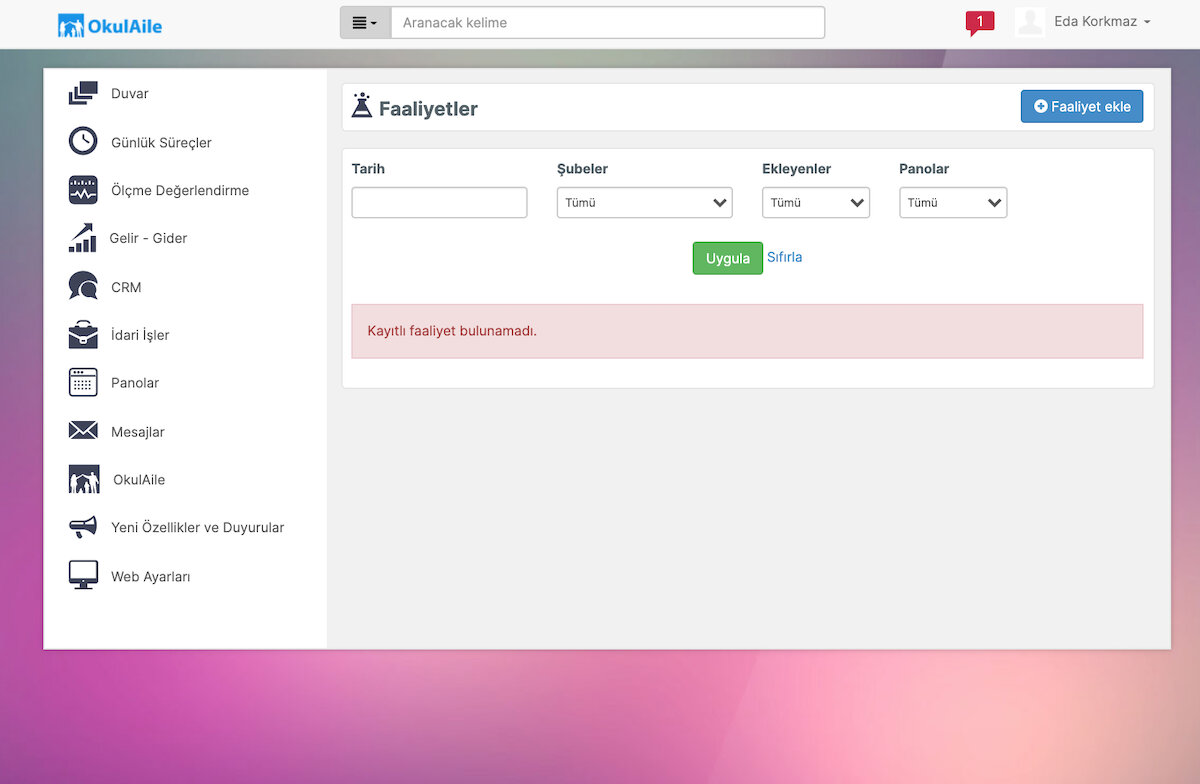Expand the Şubeler dropdown
Image resolution: width=1200 pixels, height=784 pixels.
pyautogui.click(x=645, y=202)
